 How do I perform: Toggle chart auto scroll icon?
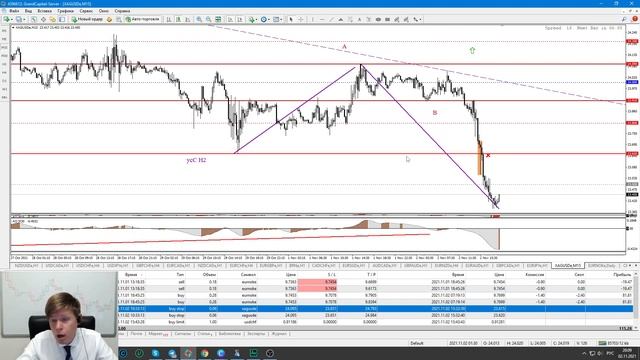pos(231,19)
